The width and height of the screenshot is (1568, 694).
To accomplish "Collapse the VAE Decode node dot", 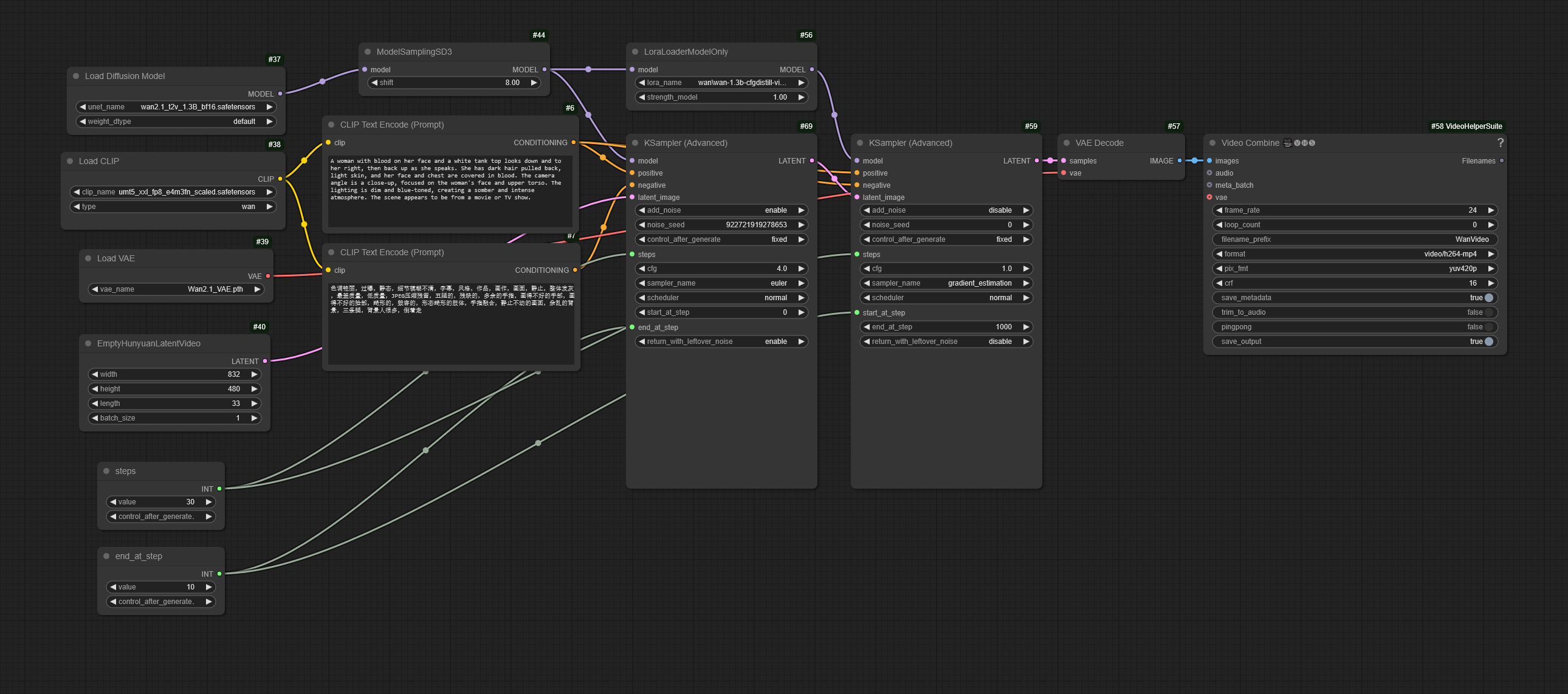I will pyautogui.click(x=1067, y=143).
